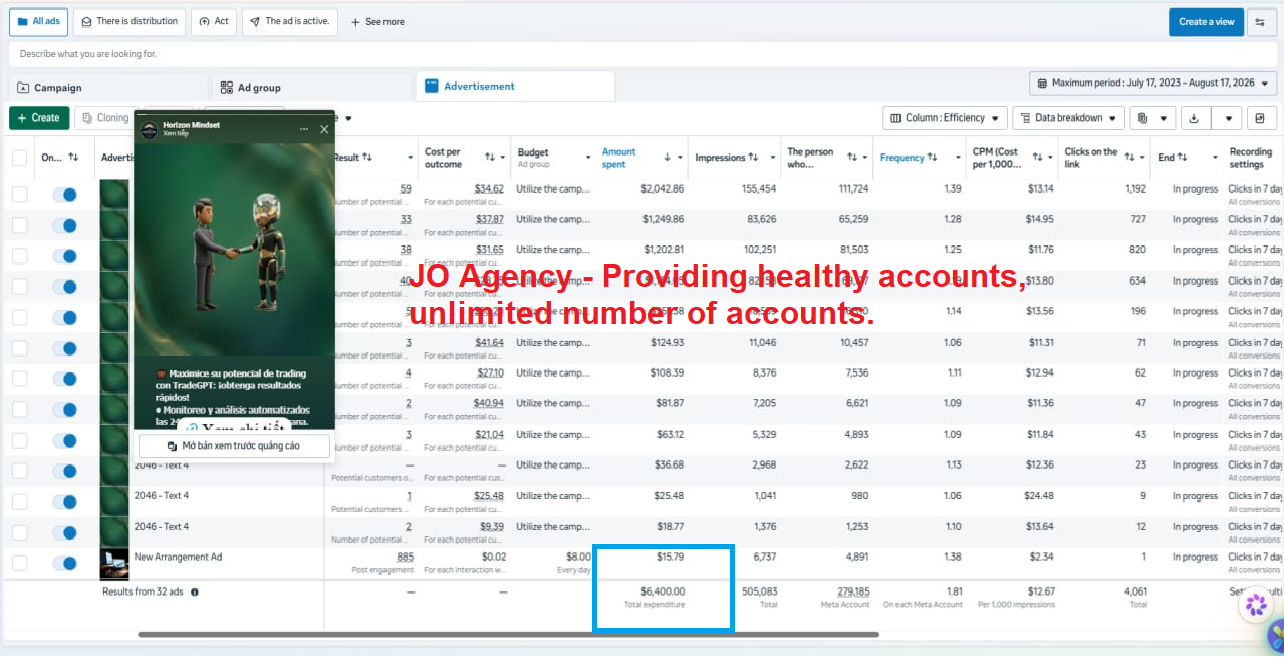Toggle off the New Arrangement Ad
The height and width of the screenshot is (658, 1284).
coord(64,563)
